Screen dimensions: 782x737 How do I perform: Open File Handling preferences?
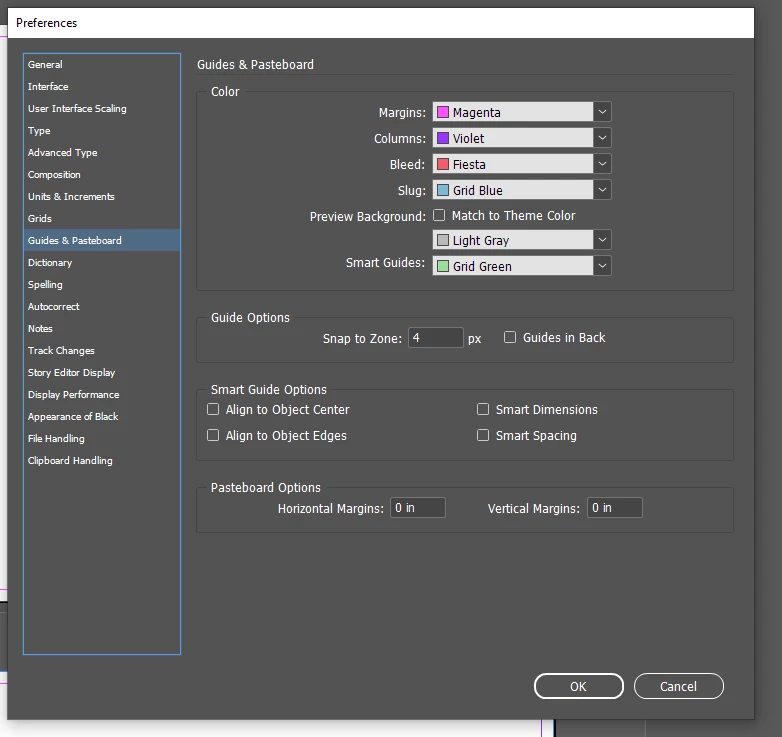coord(102,438)
